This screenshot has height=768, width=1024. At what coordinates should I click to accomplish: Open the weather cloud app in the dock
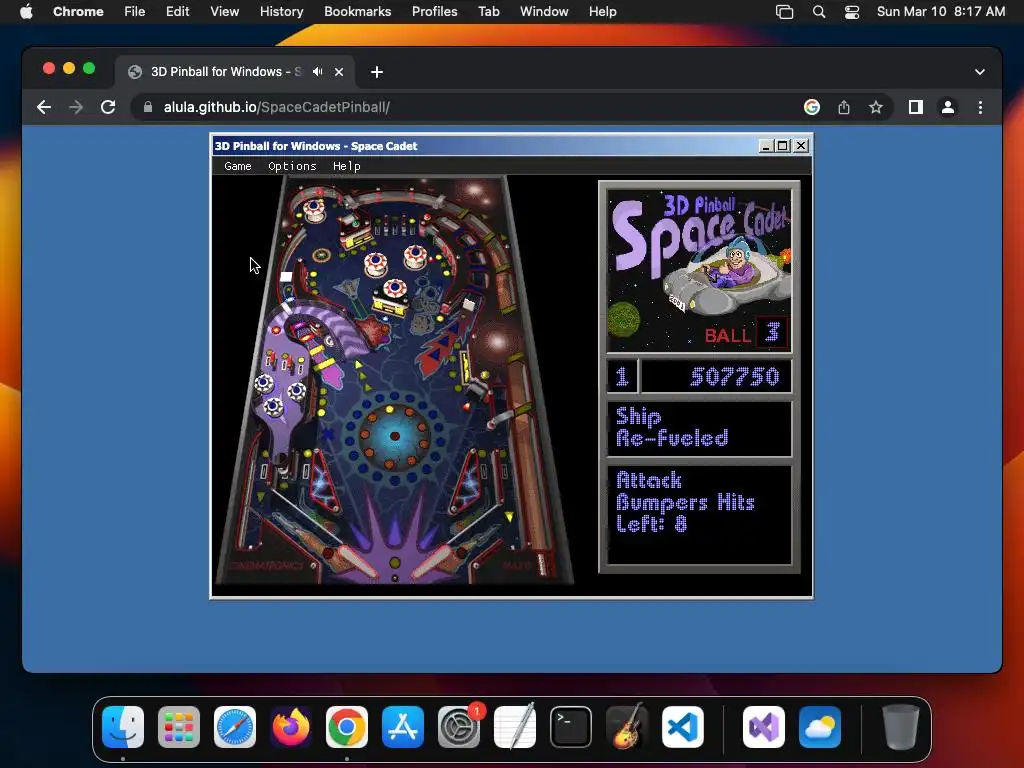tap(820, 727)
